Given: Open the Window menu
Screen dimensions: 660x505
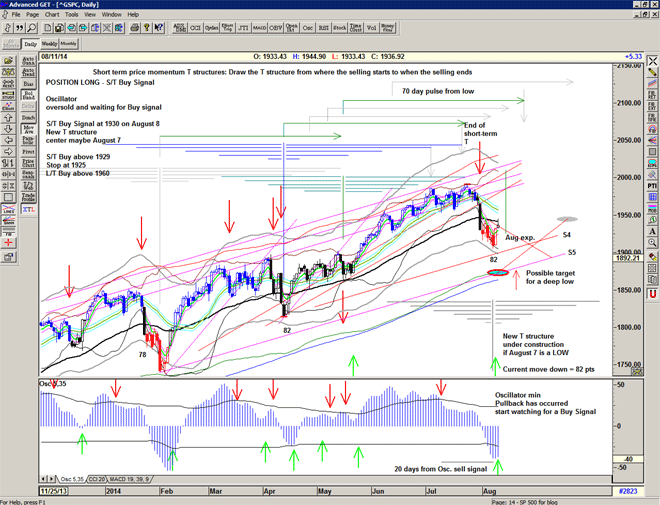Looking at the screenshot, I should 111,15.
